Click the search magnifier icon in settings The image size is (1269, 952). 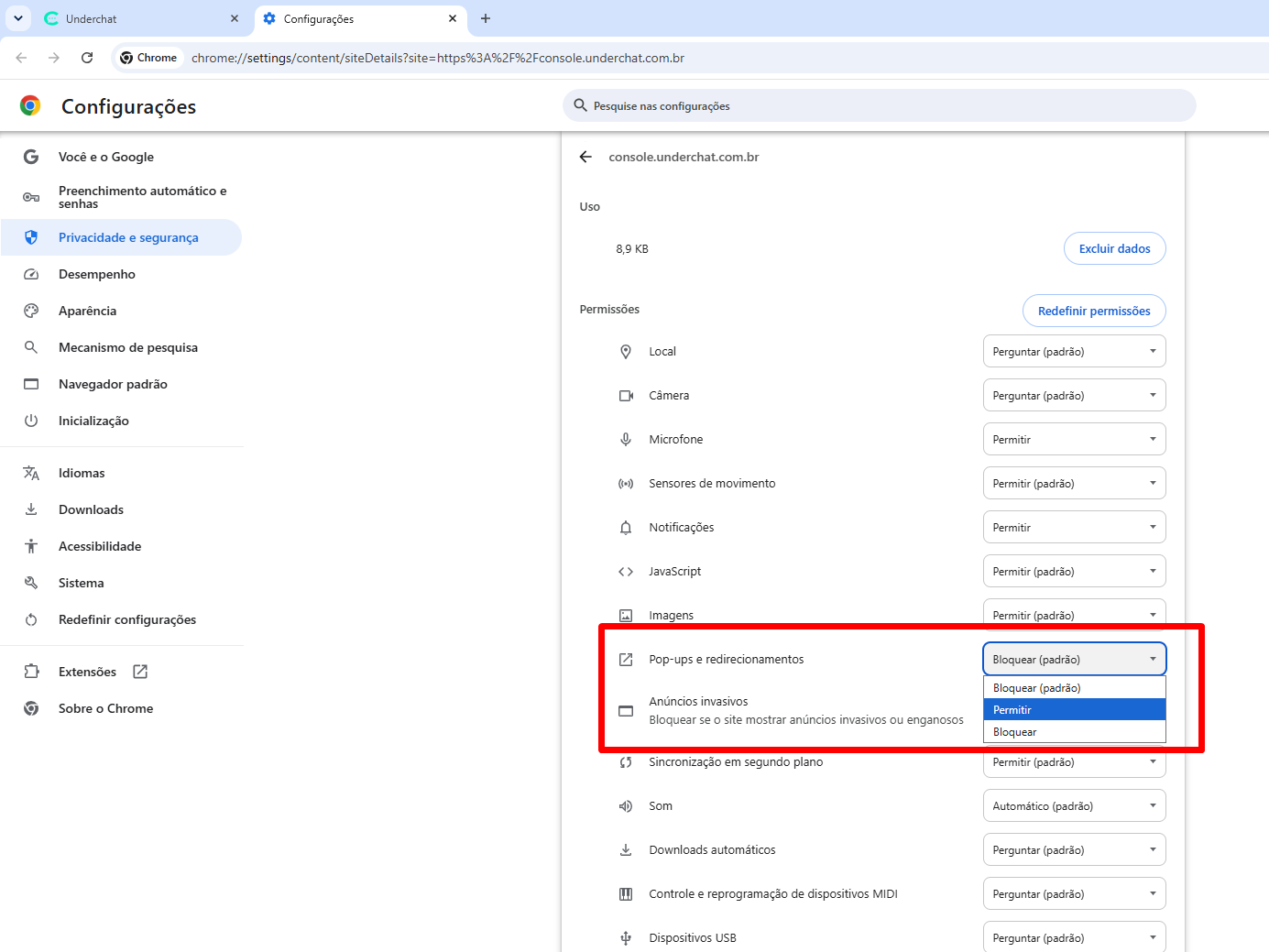[x=580, y=105]
